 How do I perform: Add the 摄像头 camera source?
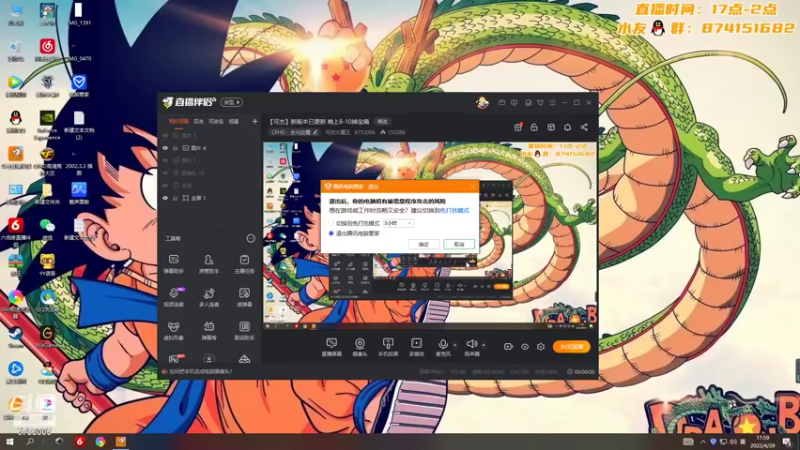coord(360,347)
